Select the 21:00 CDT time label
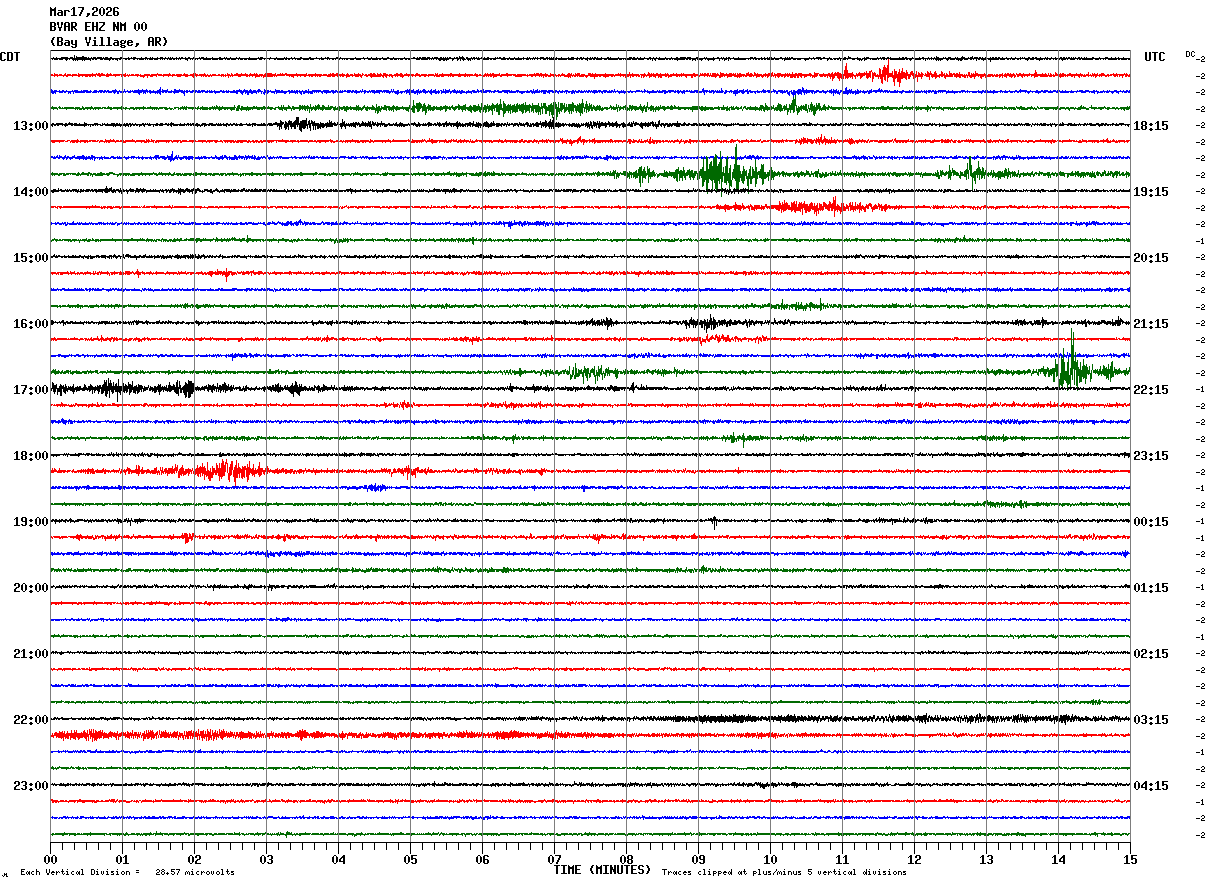The height and width of the screenshot is (886, 1210). (31, 654)
